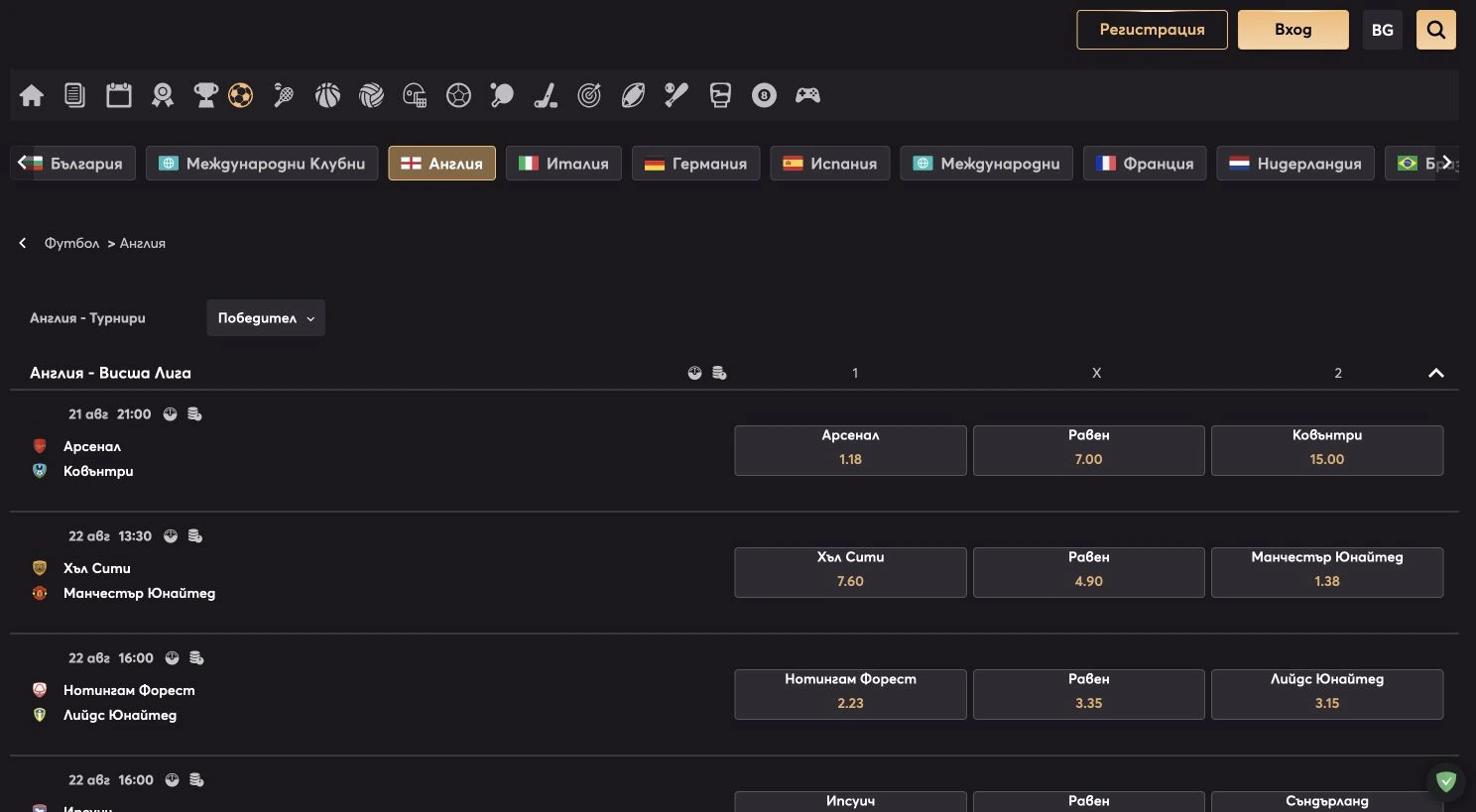This screenshot has width=1476, height=812.
Task: Select the baseball bat icon
Action: tap(676, 95)
